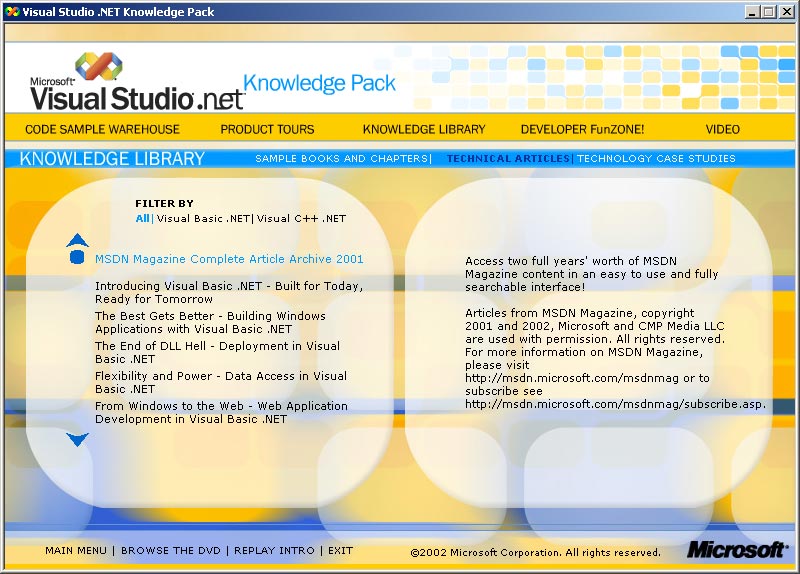This screenshot has height=574, width=800.
Task: Maximize the Knowledge Pack window
Action: click(x=768, y=12)
